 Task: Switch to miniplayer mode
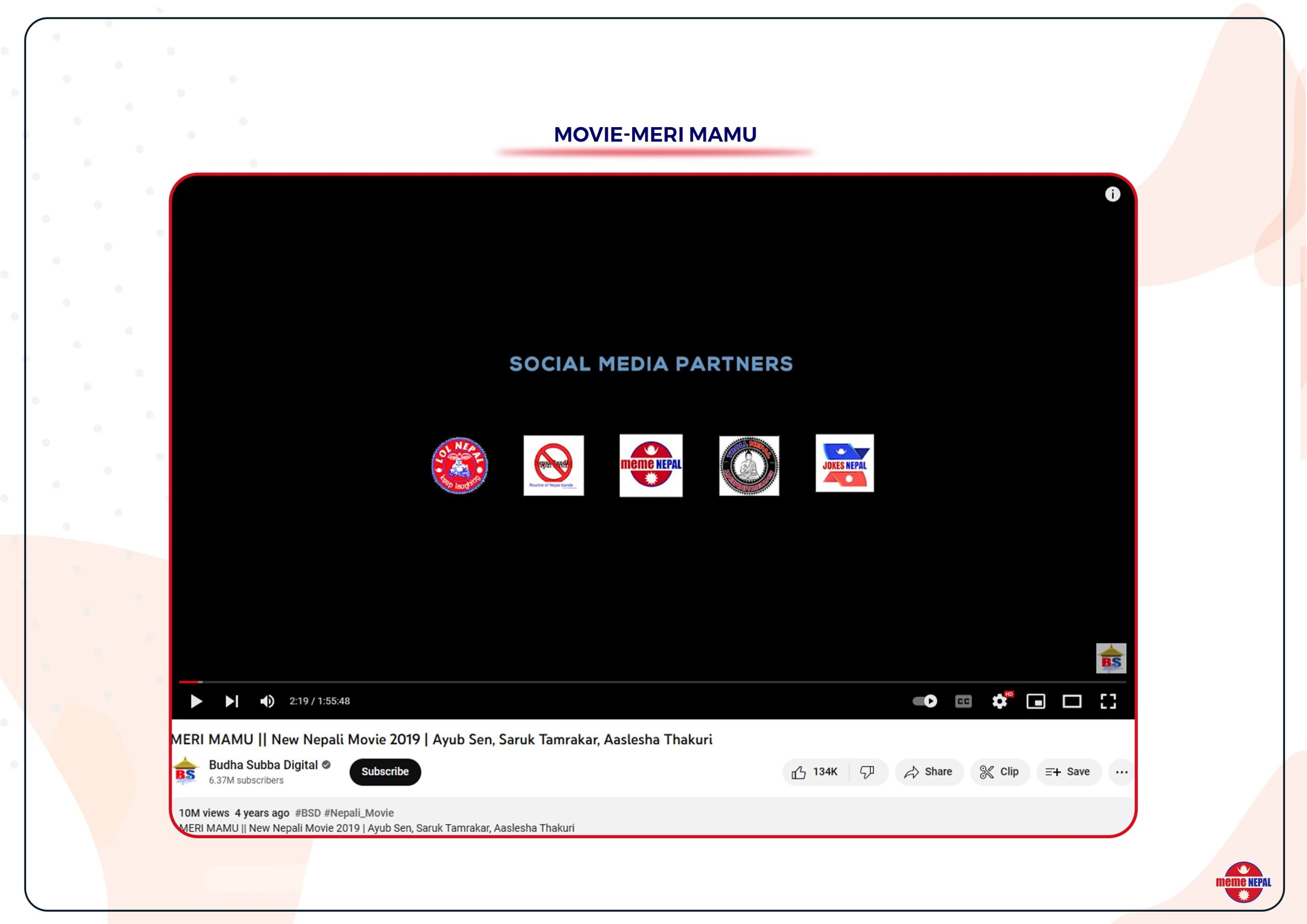(1035, 701)
